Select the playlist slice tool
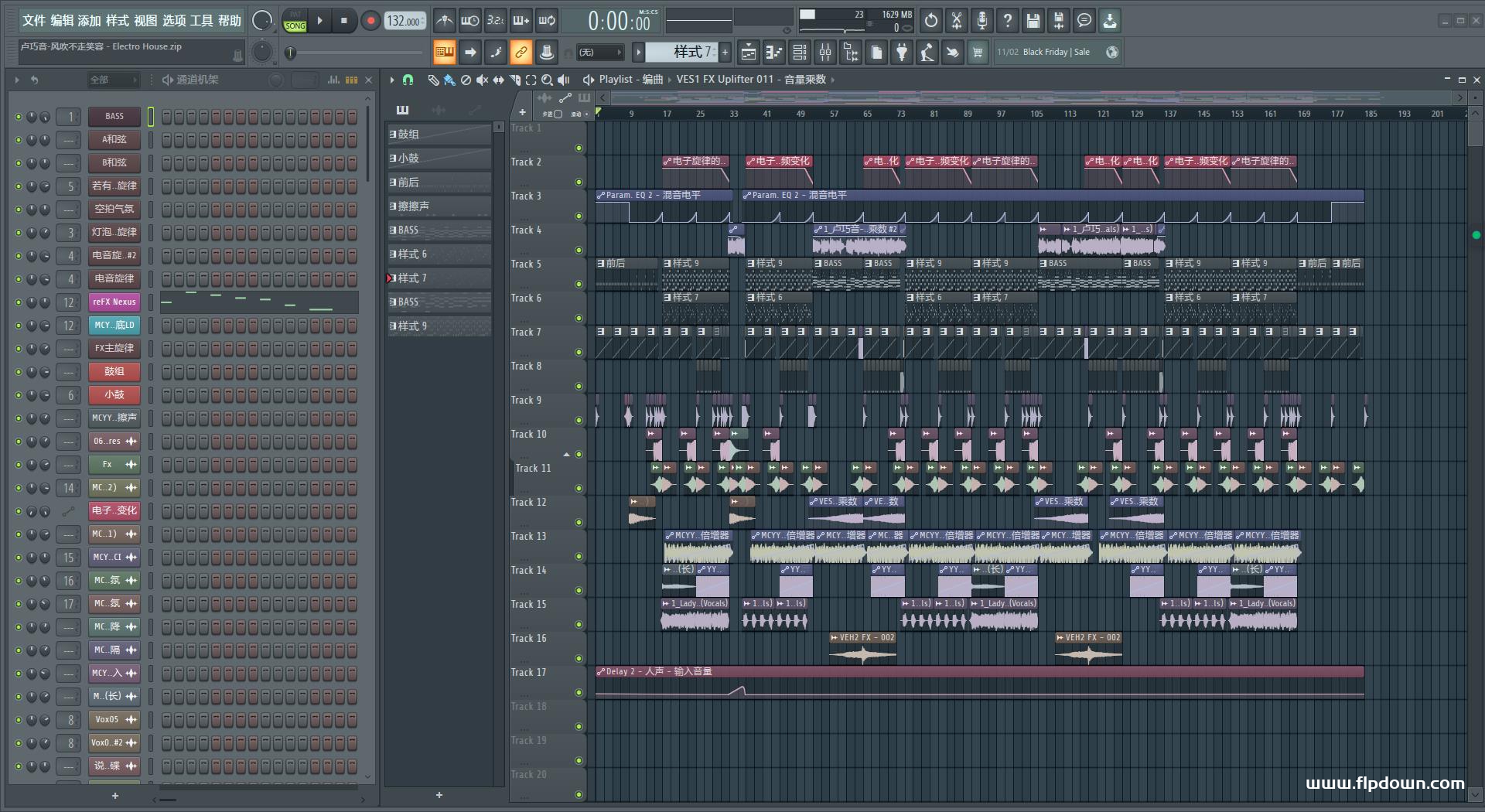1485x812 pixels. (x=514, y=80)
